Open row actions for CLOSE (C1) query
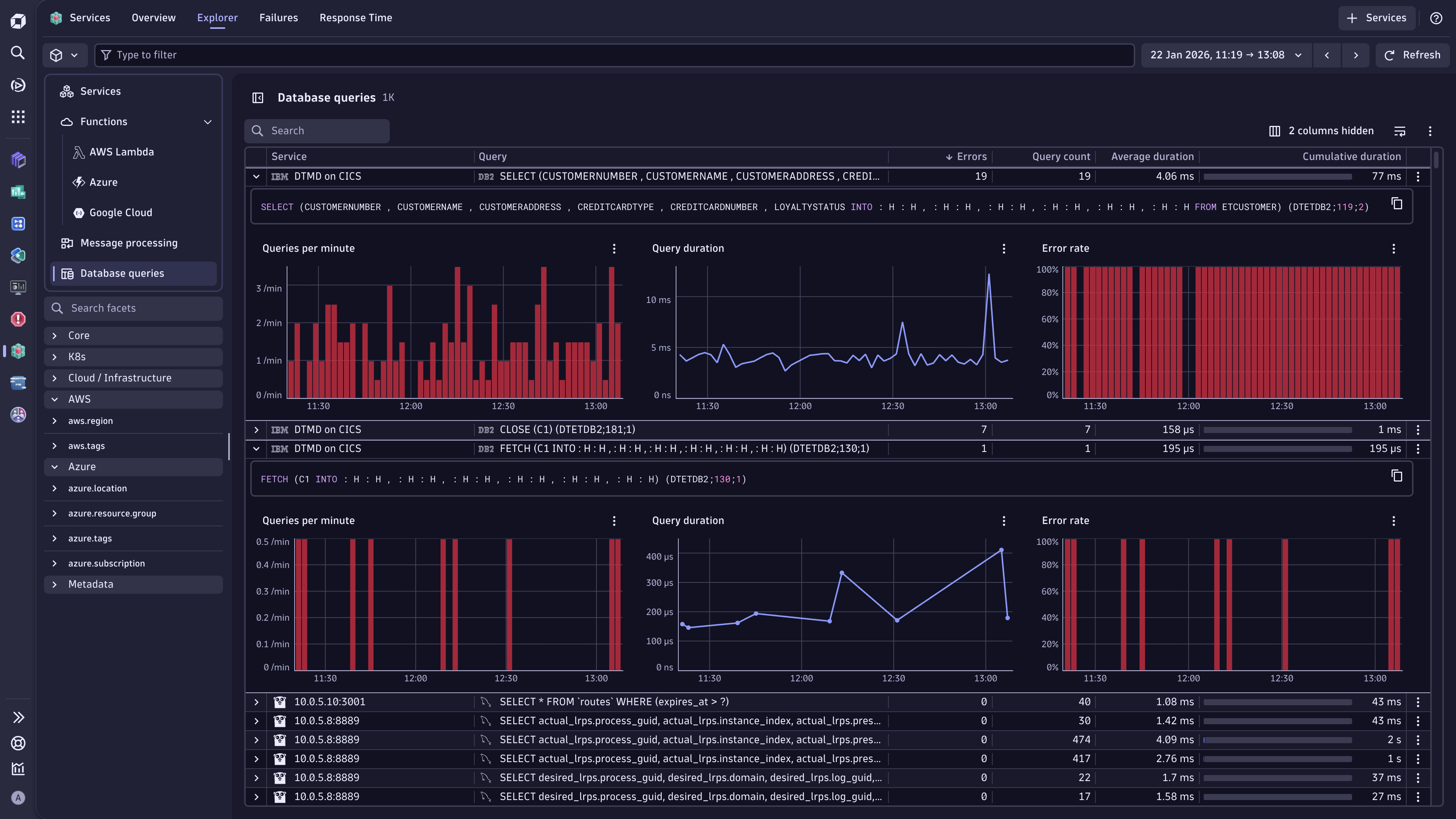Image resolution: width=1456 pixels, height=819 pixels. pos(1418,430)
